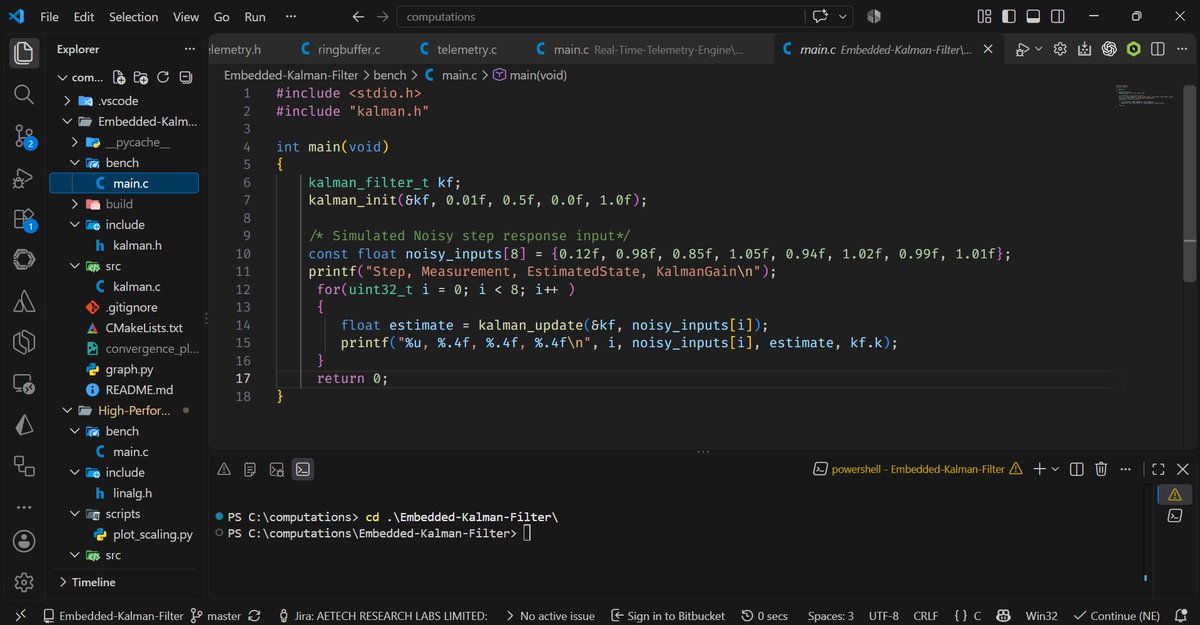
Task: Open the View menu
Action: click(x=186, y=16)
